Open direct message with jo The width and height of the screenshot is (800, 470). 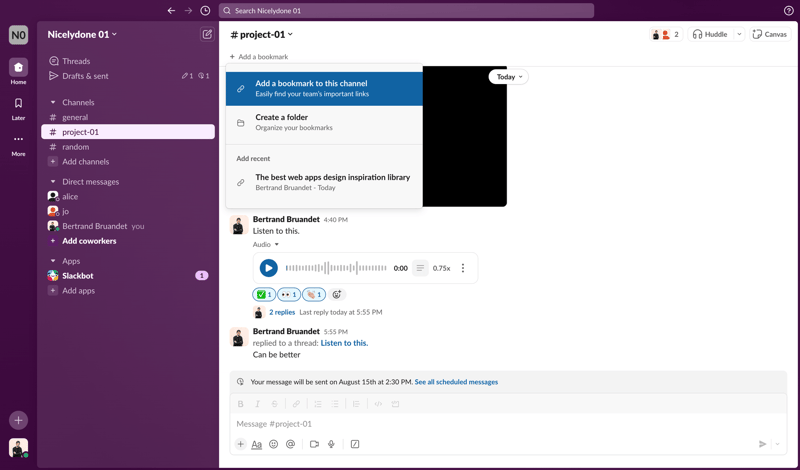pyautogui.click(x=128, y=211)
